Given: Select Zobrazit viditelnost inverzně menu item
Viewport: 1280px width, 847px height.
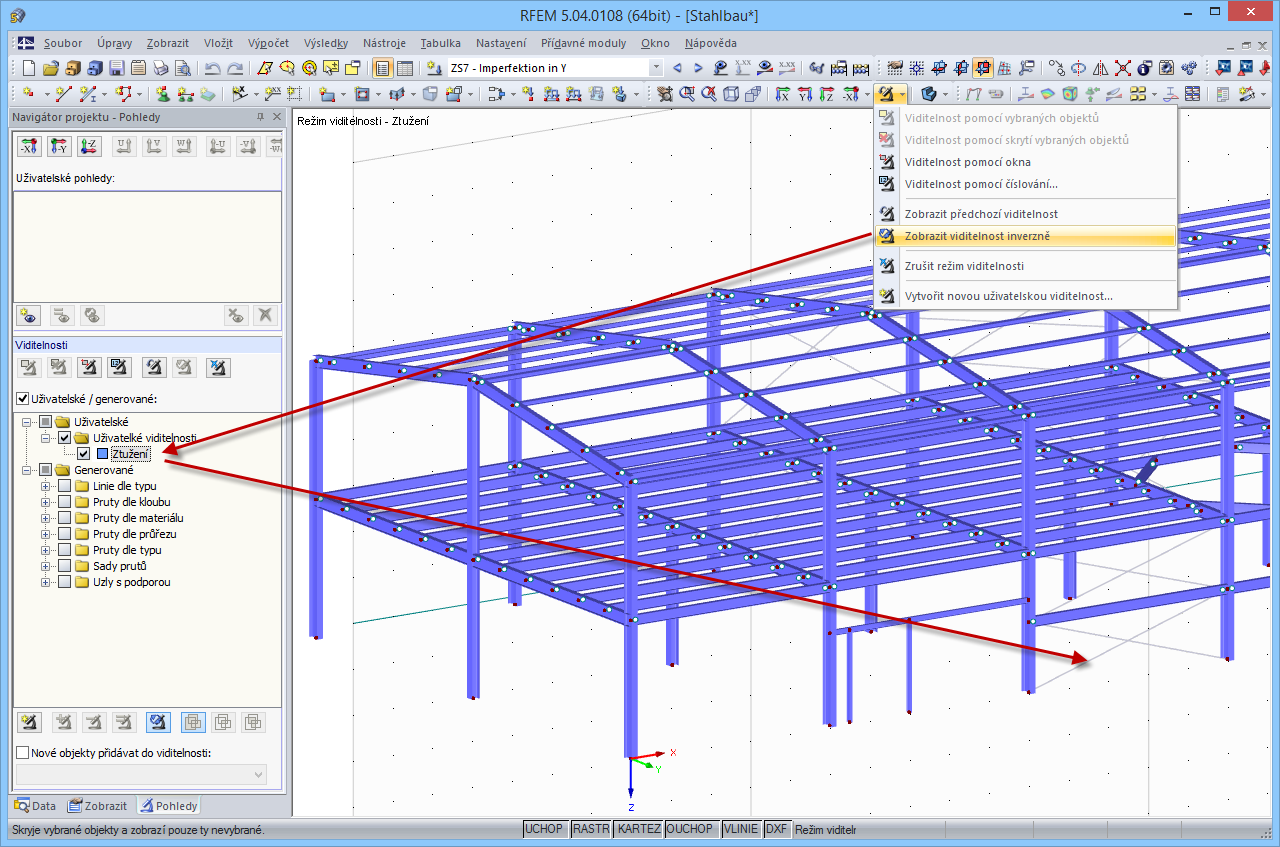Looking at the screenshot, I should click(977, 237).
